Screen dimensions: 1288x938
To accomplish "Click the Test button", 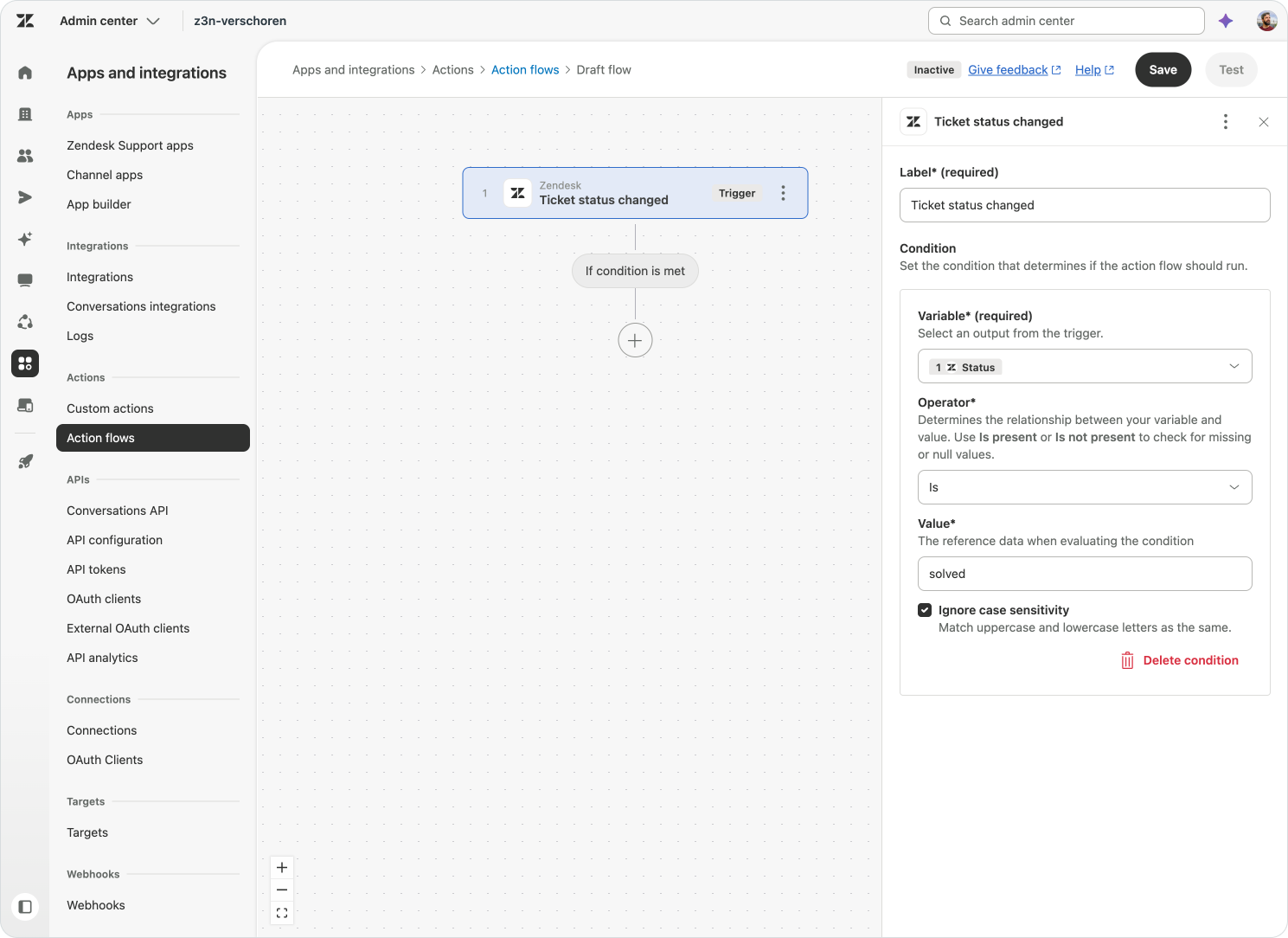I will (1231, 70).
